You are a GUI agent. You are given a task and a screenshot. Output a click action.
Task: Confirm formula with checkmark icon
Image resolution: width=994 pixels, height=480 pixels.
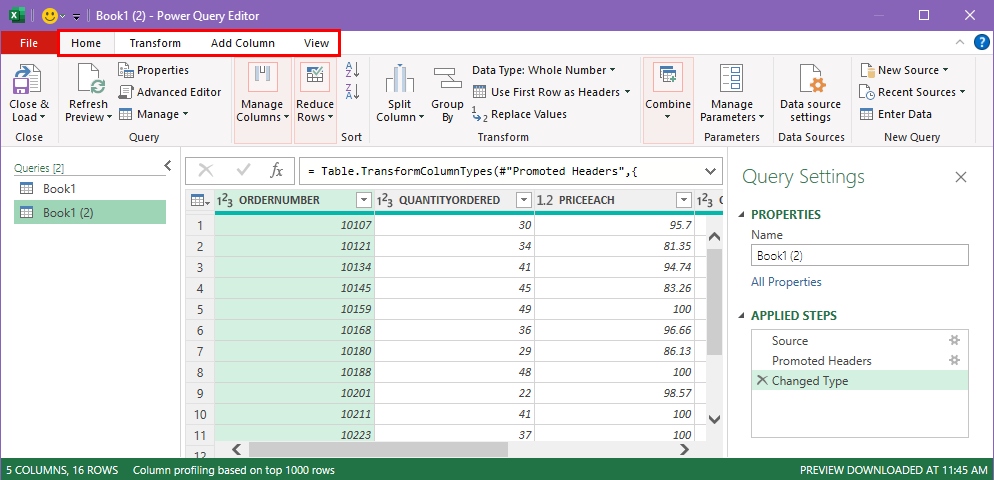[243, 170]
